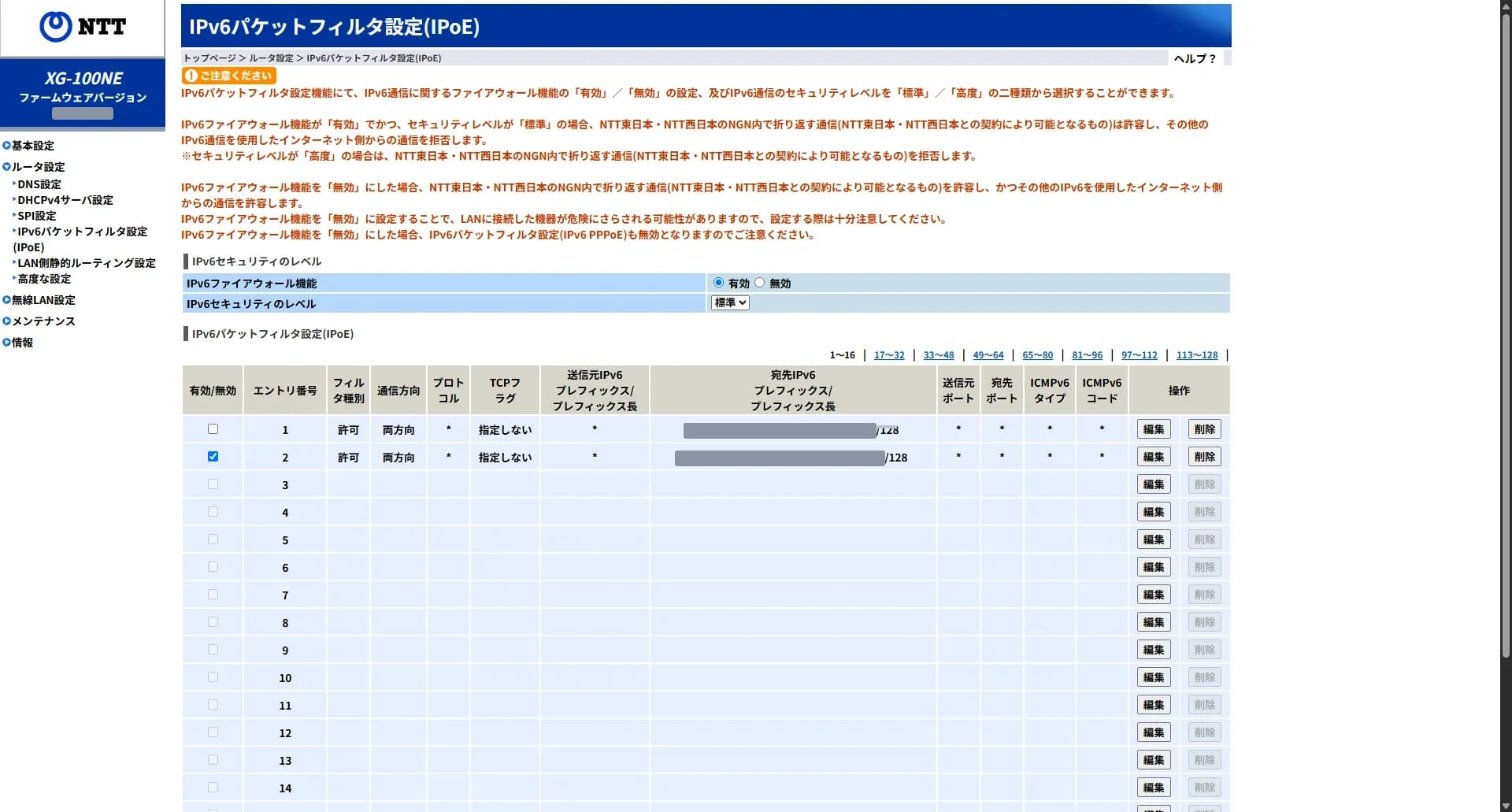
Task: Click ルータ設定 in the breadcrumb
Action: point(271,58)
